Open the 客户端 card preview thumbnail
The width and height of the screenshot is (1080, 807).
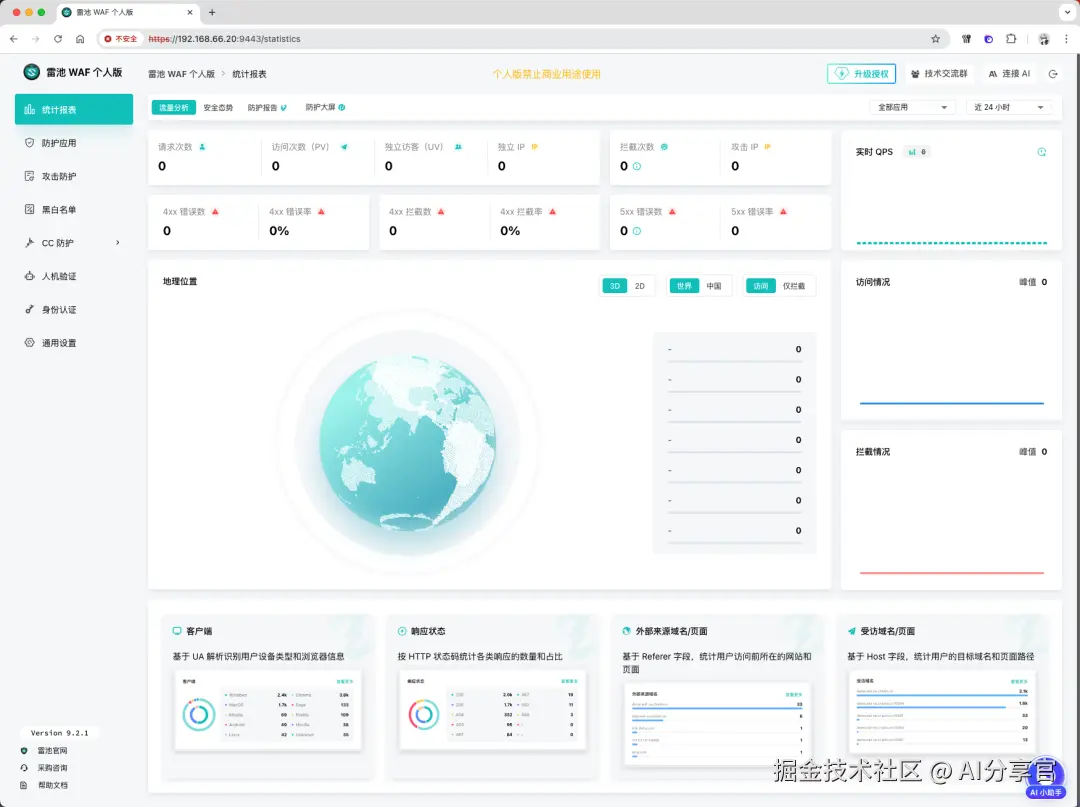(x=268, y=710)
